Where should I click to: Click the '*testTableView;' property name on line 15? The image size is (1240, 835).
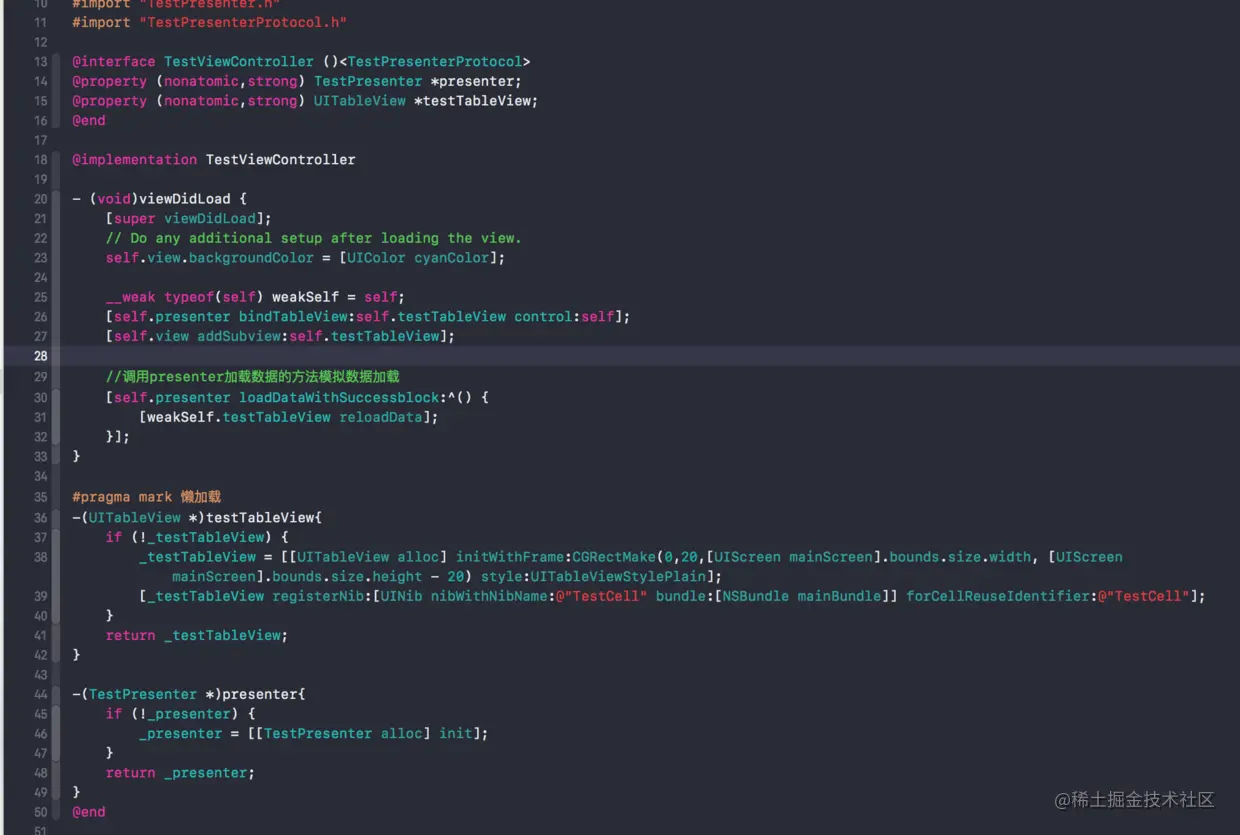476,101
